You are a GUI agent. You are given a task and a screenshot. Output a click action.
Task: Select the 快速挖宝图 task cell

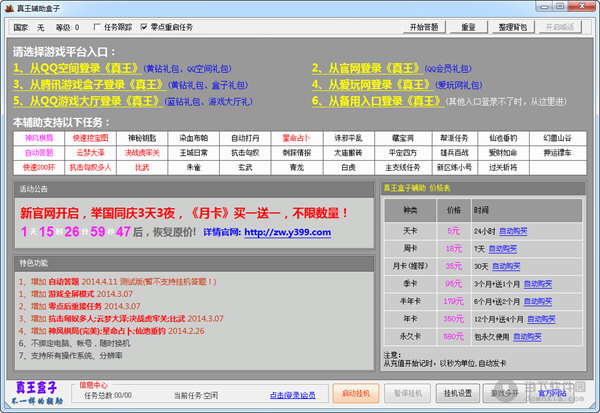(91, 138)
